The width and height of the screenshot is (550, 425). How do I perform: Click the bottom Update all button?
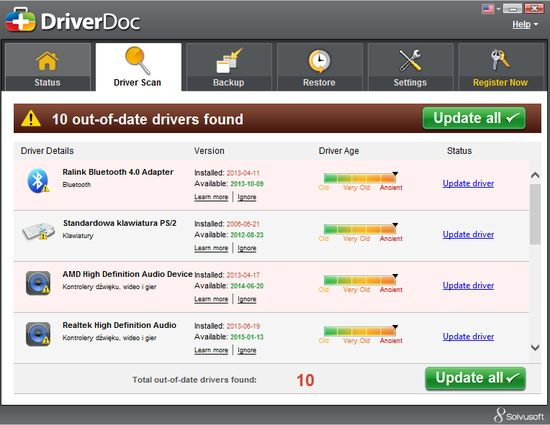click(x=475, y=379)
